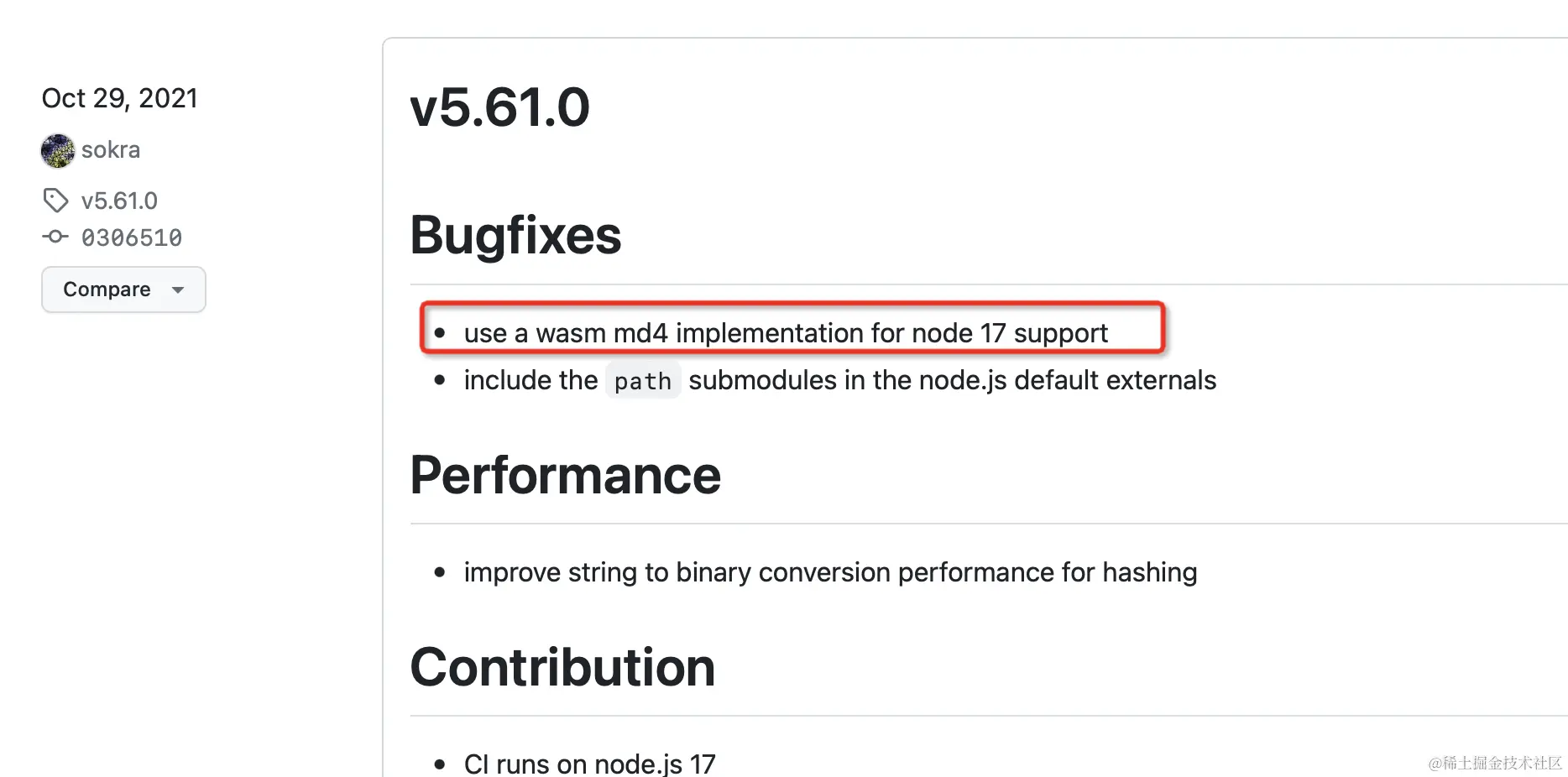Open the v5.61.0 tag link in sidebar
The width and height of the screenshot is (1568, 777).
click(x=119, y=201)
